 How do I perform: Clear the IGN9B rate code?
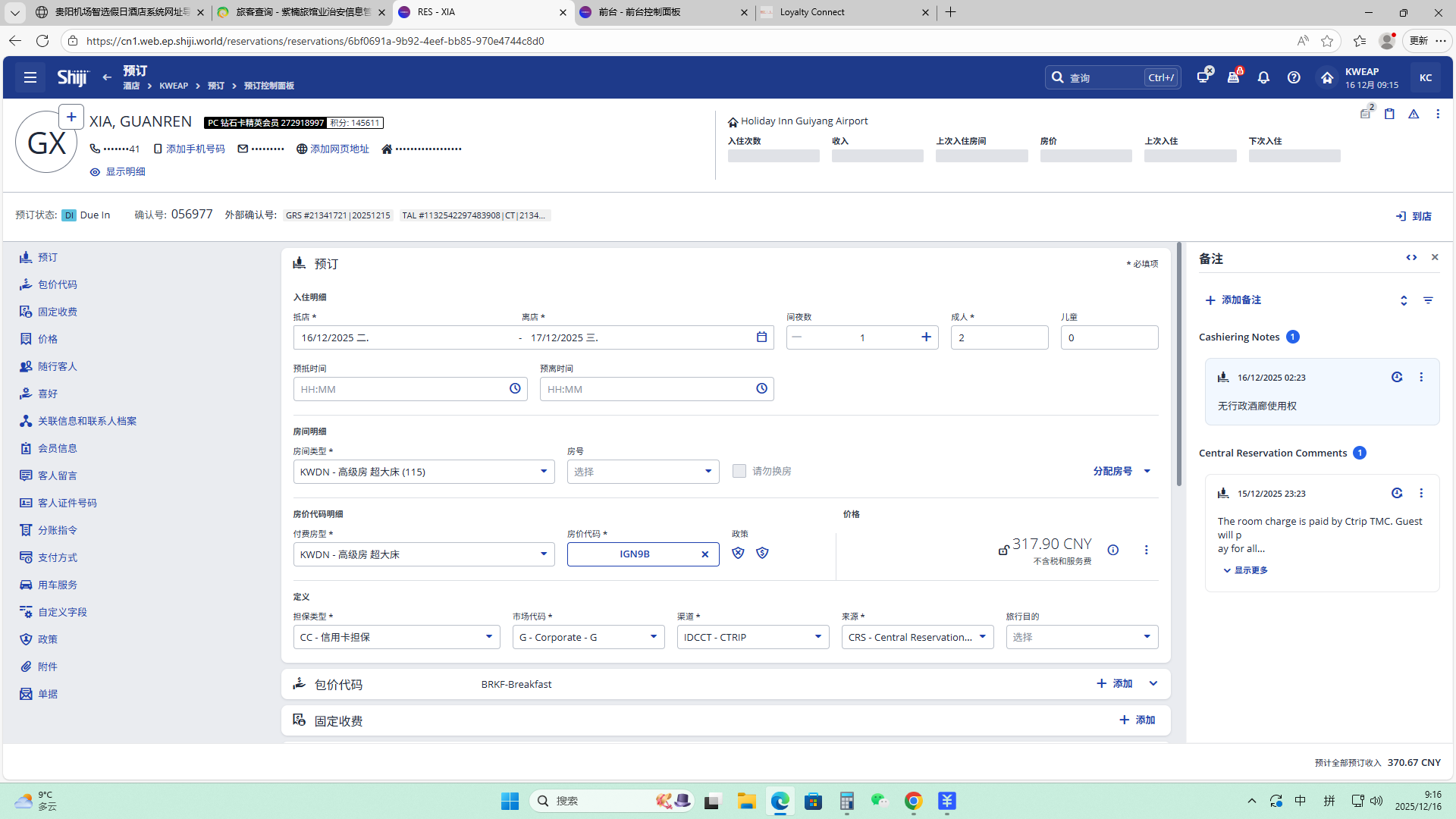tap(704, 554)
